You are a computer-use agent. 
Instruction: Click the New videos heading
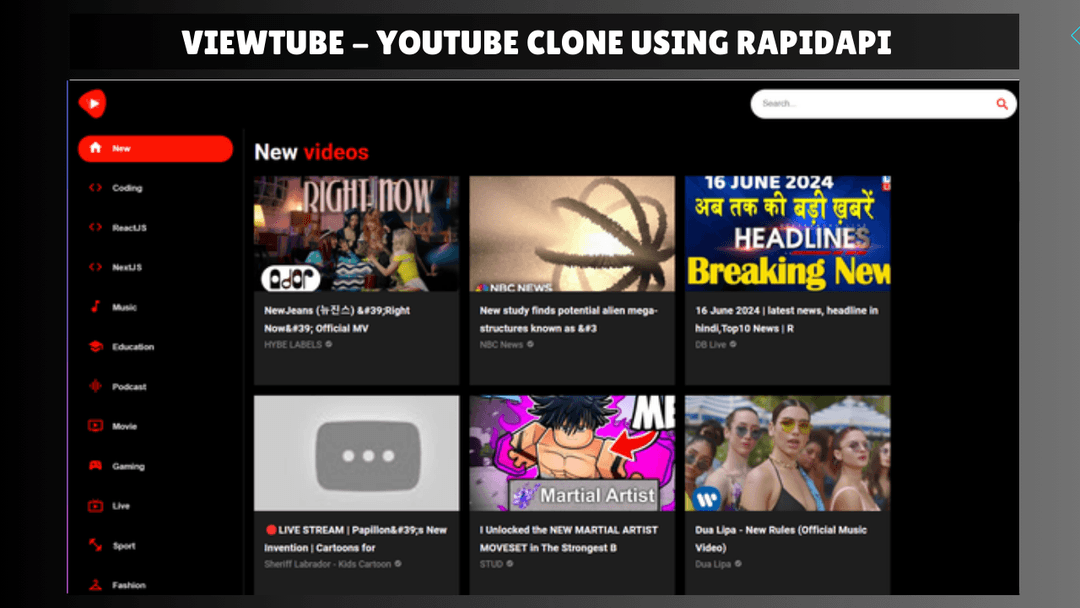coord(311,152)
